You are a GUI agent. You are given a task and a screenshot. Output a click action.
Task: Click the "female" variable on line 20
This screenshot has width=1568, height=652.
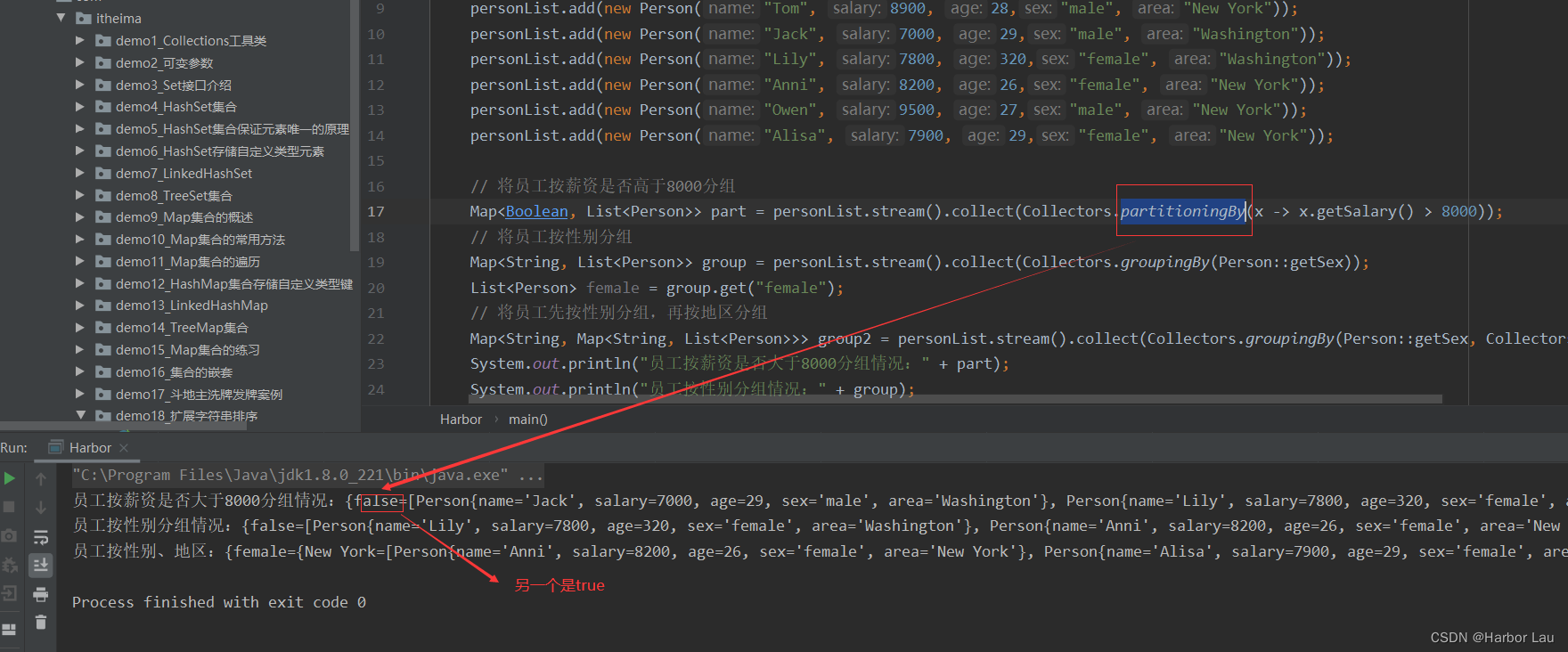click(613, 288)
